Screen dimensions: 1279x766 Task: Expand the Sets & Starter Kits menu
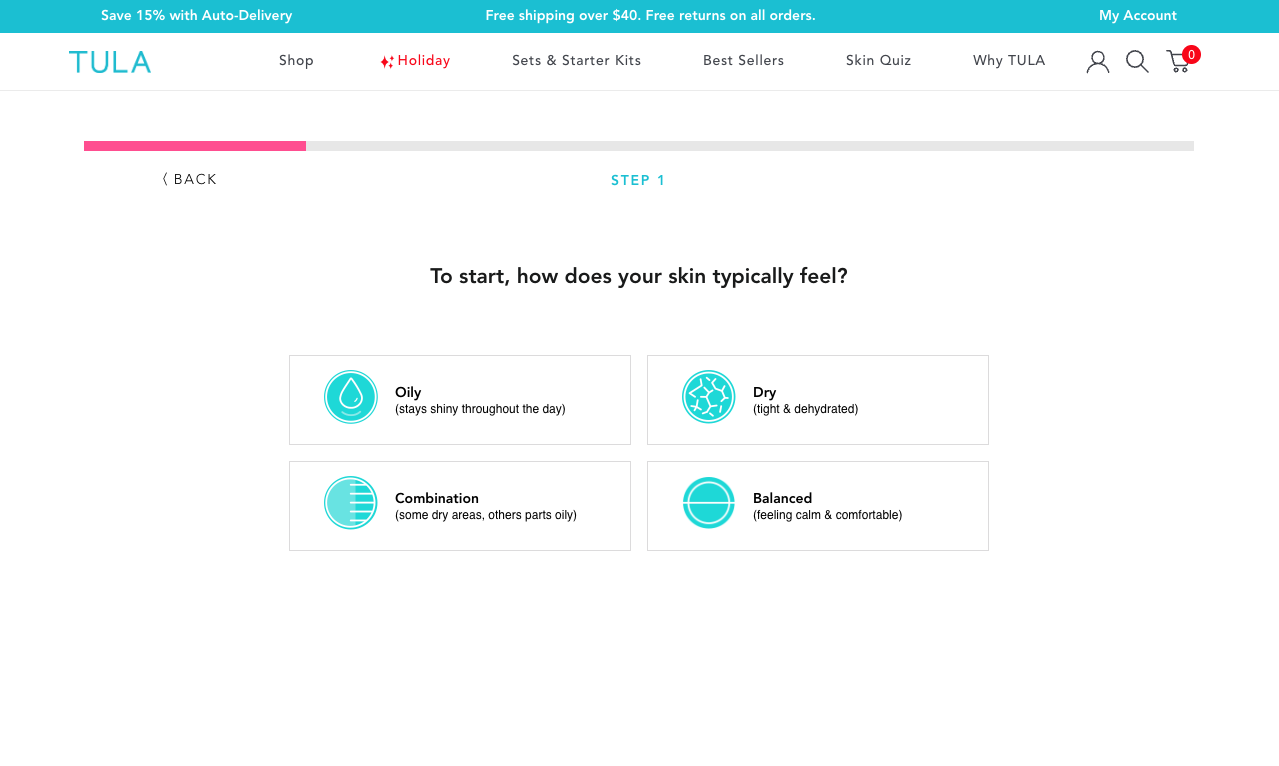pos(576,61)
